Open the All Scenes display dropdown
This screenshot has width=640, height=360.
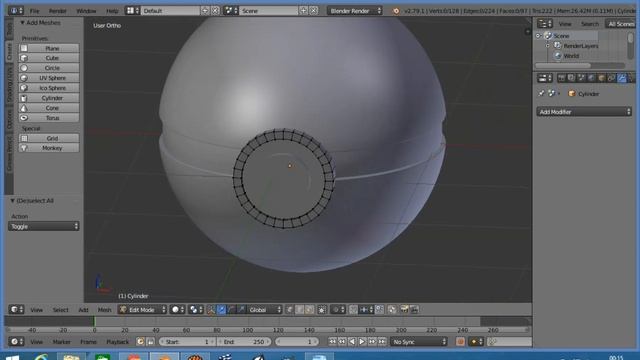620,24
